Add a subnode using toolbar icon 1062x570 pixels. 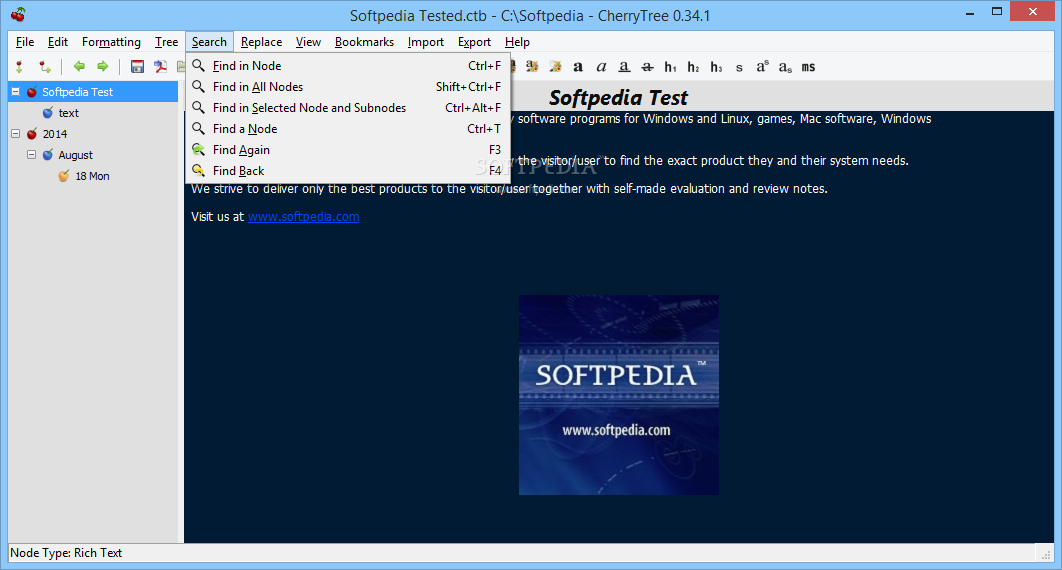pos(45,66)
